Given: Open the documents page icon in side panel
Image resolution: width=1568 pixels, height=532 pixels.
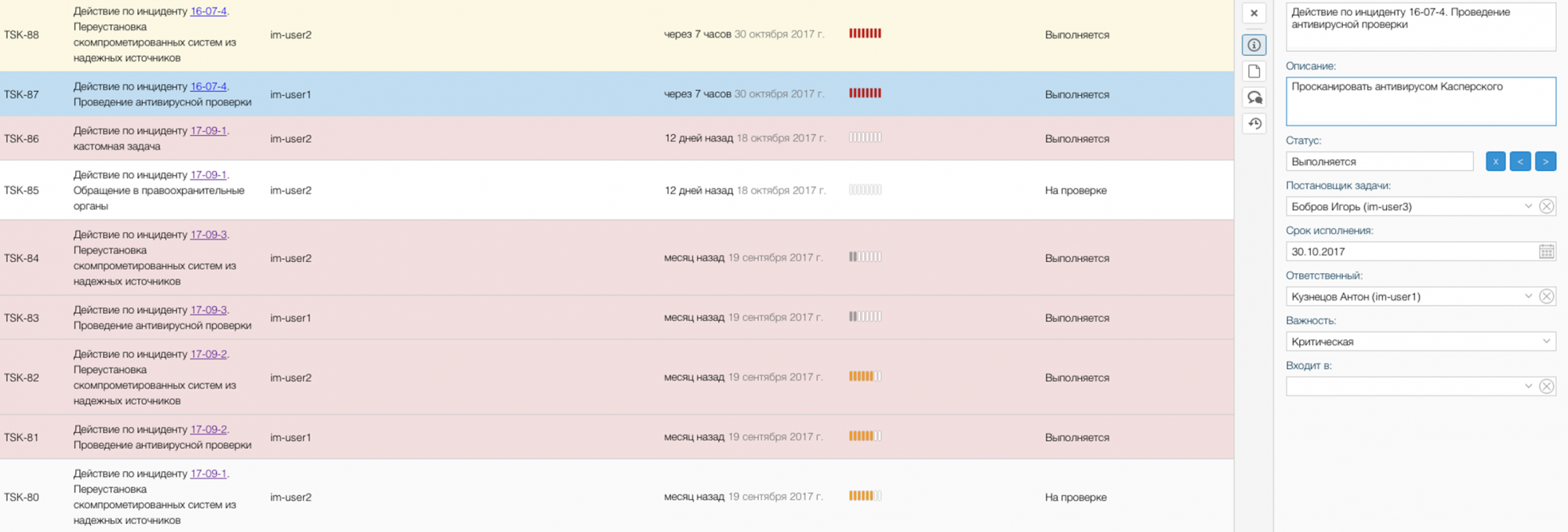Looking at the screenshot, I should pyautogui.click(x=1254, y=71).
